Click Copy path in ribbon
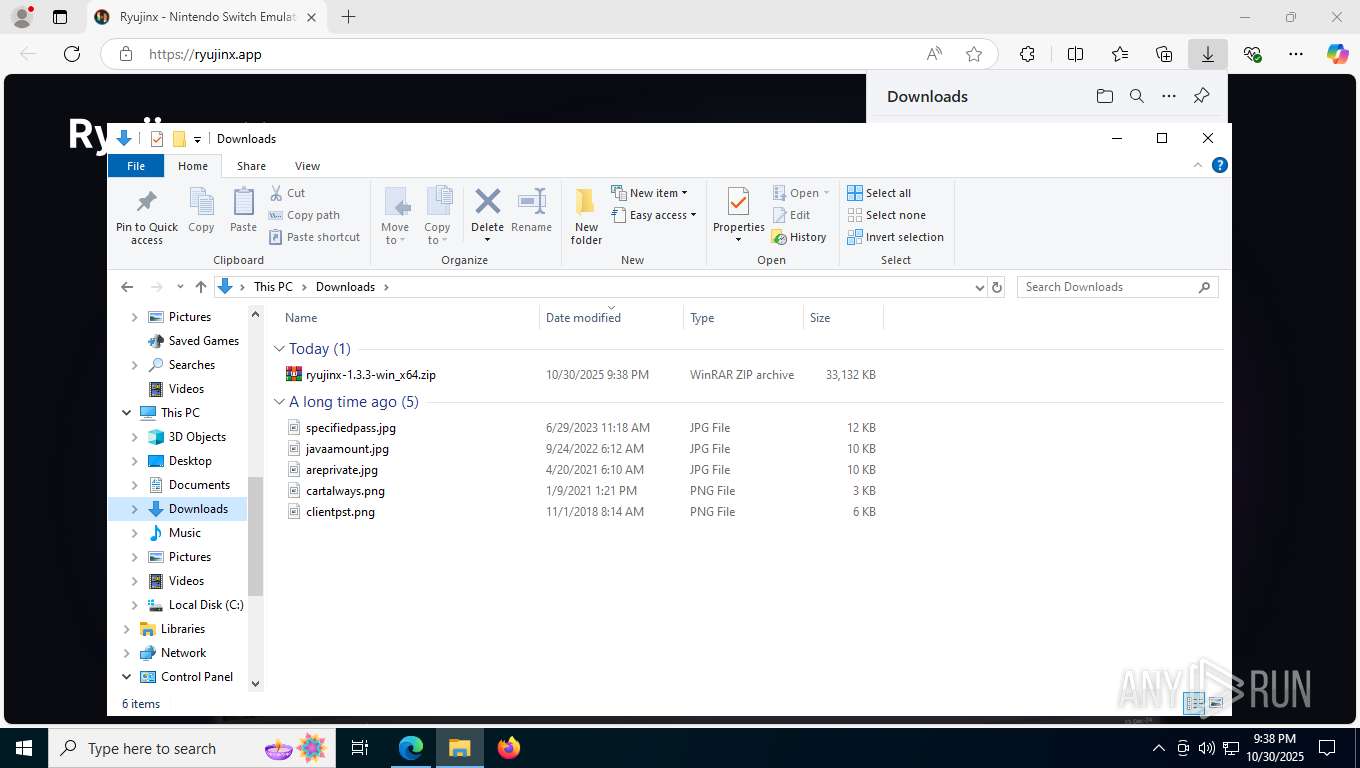This screenshot has width=1360, height=768. pyautogui.click(x=305, y=215)
